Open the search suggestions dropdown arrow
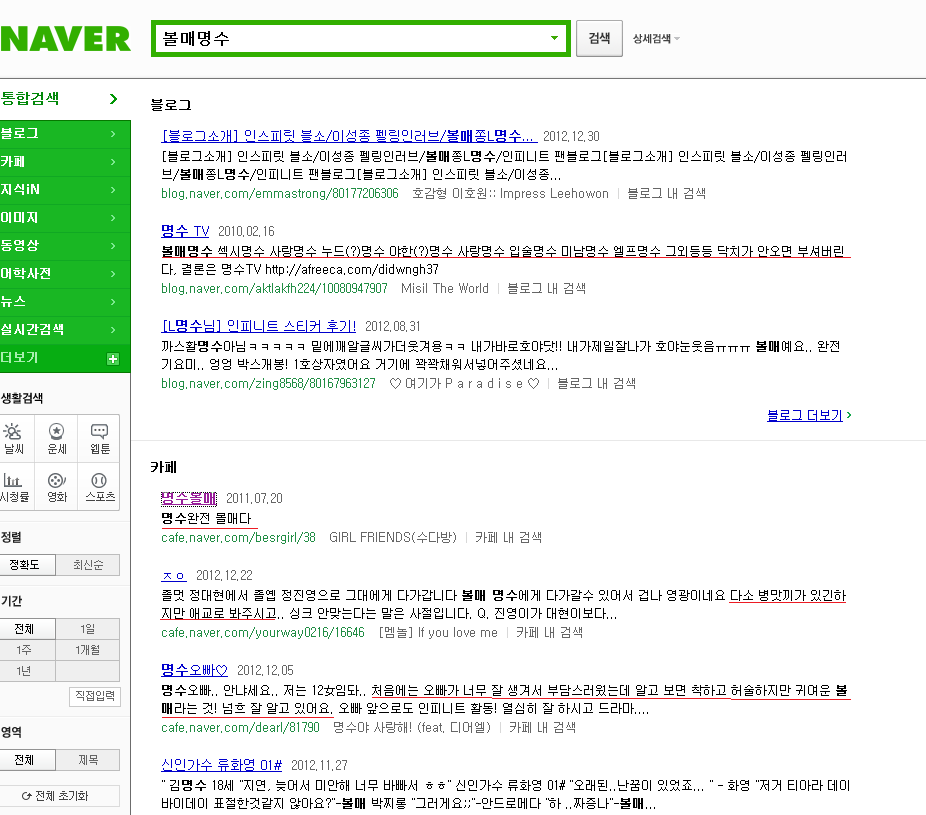Viewport: 926px width, 815px height. pyautogui.click(x=554, y=38)
